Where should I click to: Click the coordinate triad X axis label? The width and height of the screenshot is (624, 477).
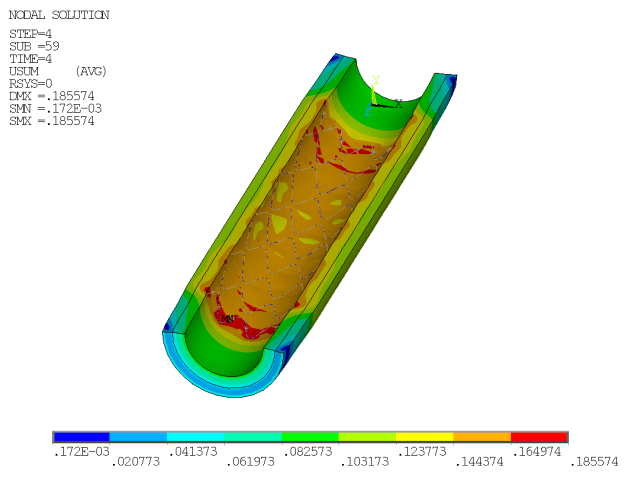398,103
